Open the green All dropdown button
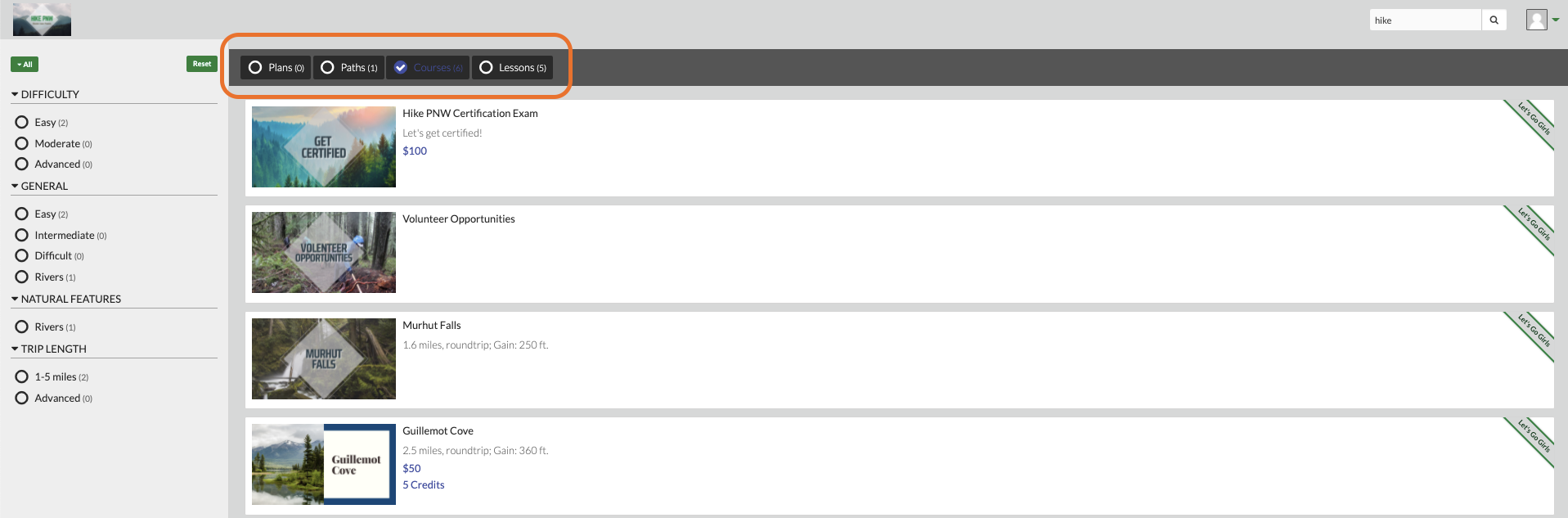1568x518 pixels. point(25,65)
